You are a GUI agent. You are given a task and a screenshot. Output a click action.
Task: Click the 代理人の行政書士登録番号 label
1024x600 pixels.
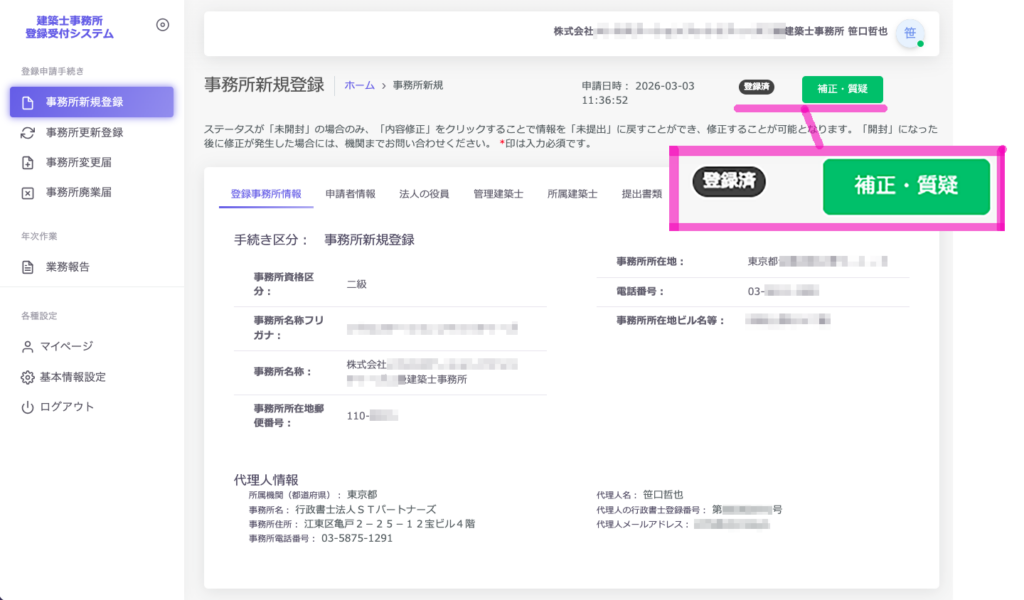point(652,510)
